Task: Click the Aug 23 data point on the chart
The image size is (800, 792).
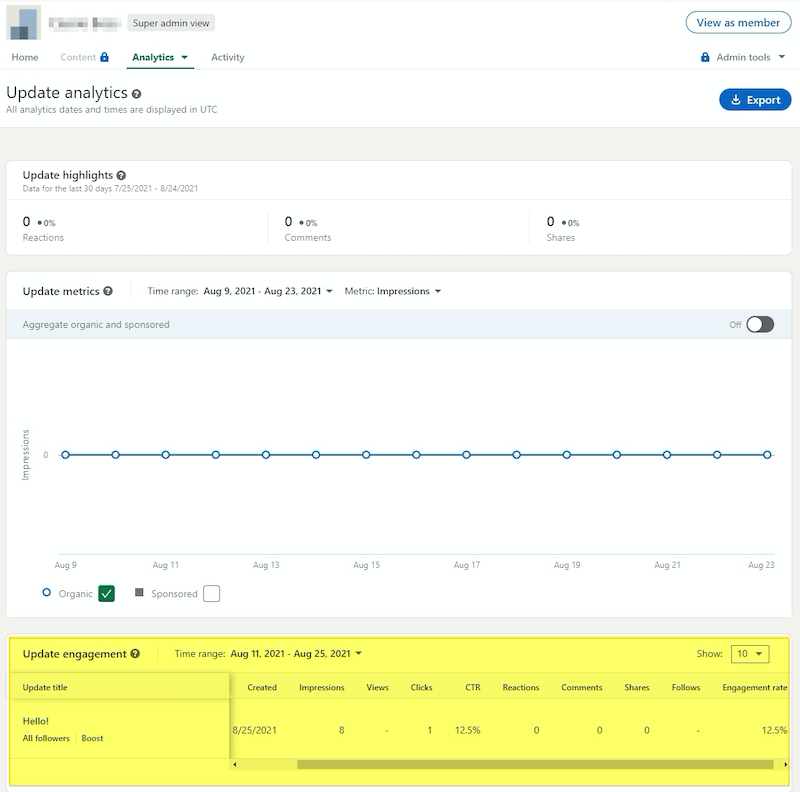Action: (x=767, y=455)
